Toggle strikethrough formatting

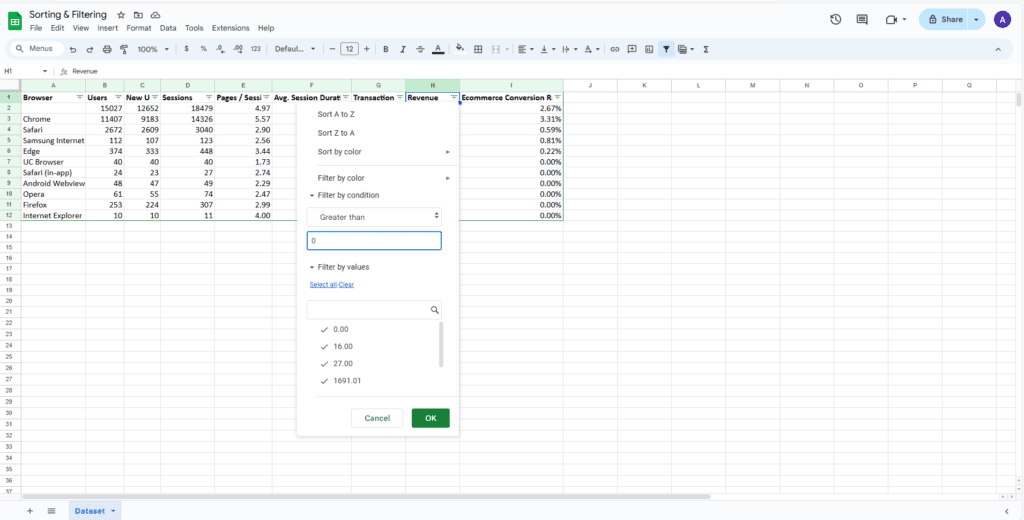click(420, 49)
